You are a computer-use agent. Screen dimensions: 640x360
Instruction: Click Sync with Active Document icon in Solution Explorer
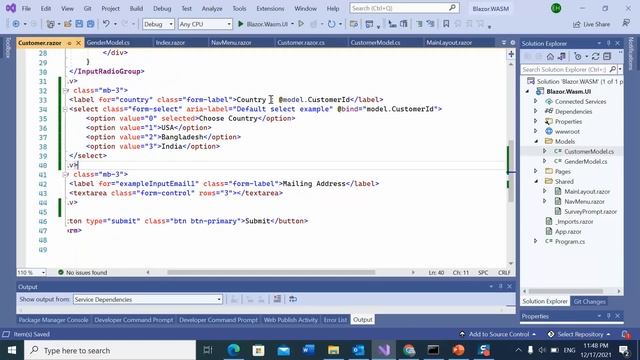click(562, 56)
